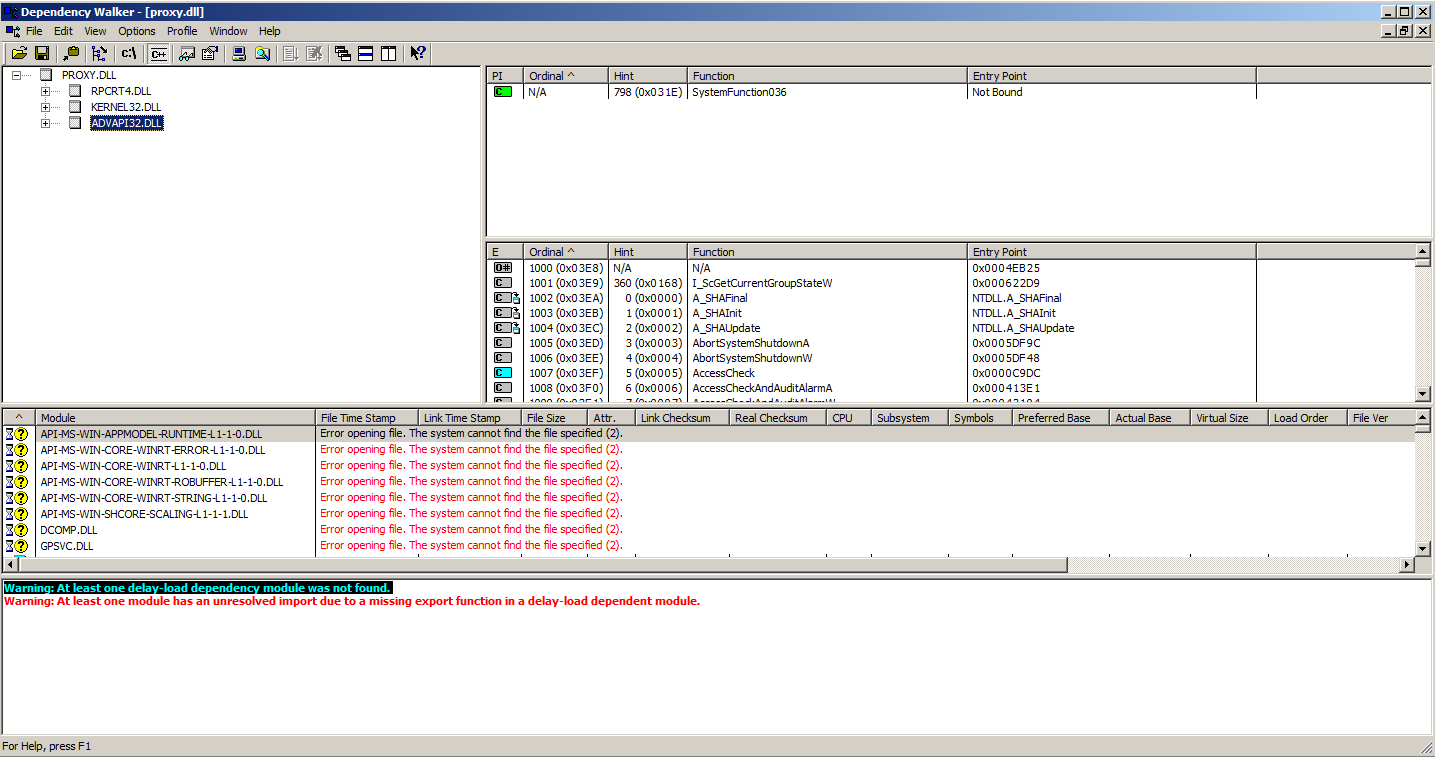Click the Context Help arrow-question icon

pyautogui.click(x=418, y=53)
